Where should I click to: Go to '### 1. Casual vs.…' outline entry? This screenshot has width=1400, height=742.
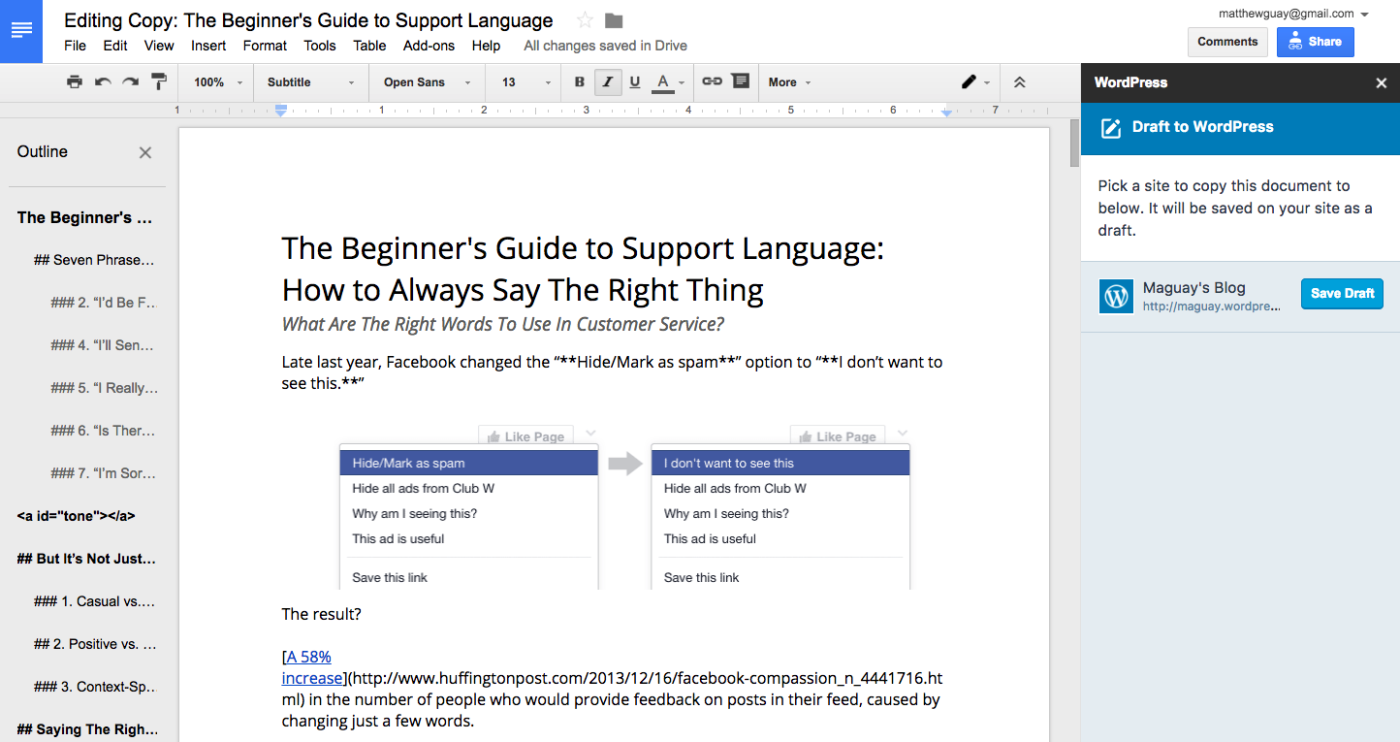(x=95, y=602)
